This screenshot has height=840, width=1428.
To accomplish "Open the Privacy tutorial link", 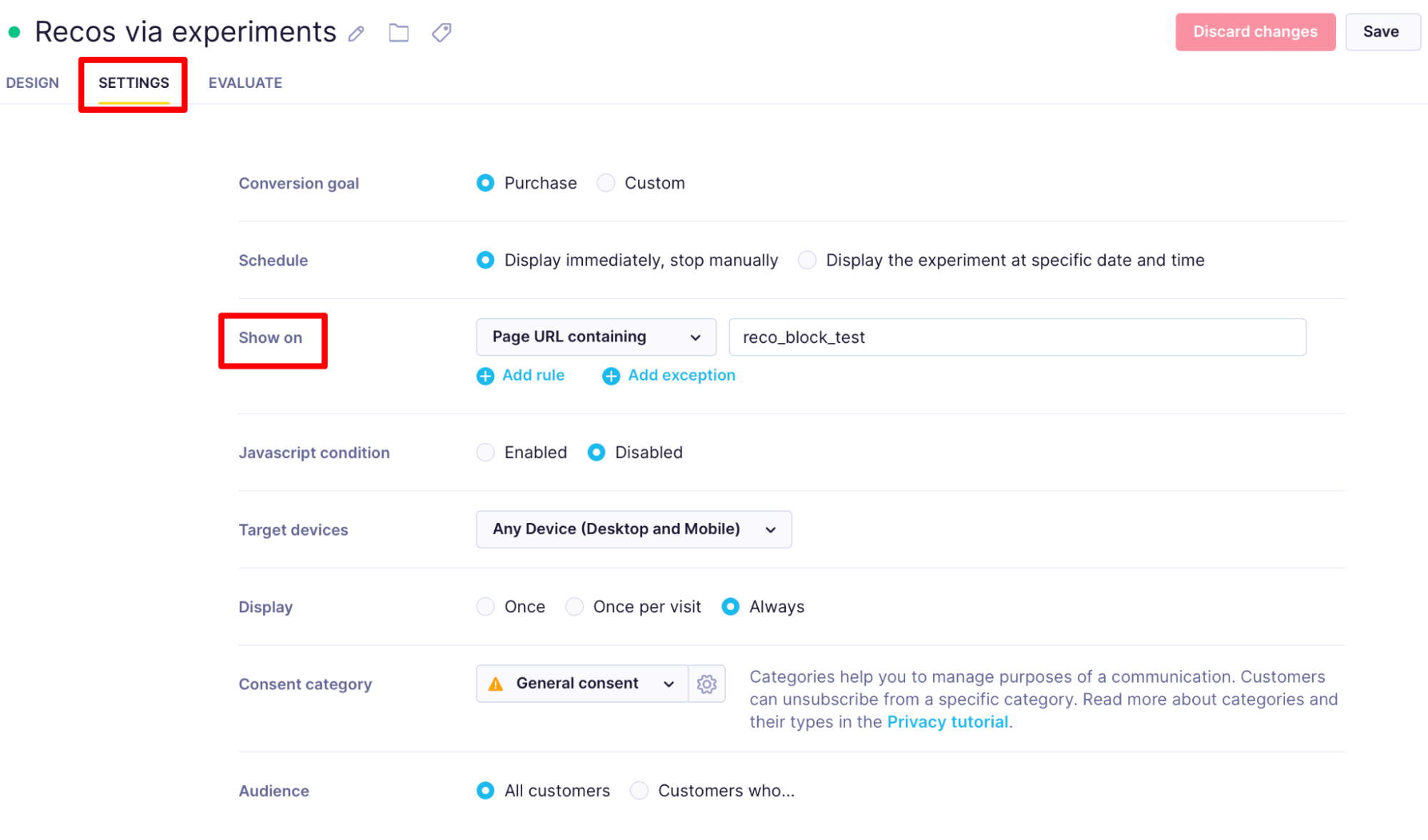I will pos(947,722).
